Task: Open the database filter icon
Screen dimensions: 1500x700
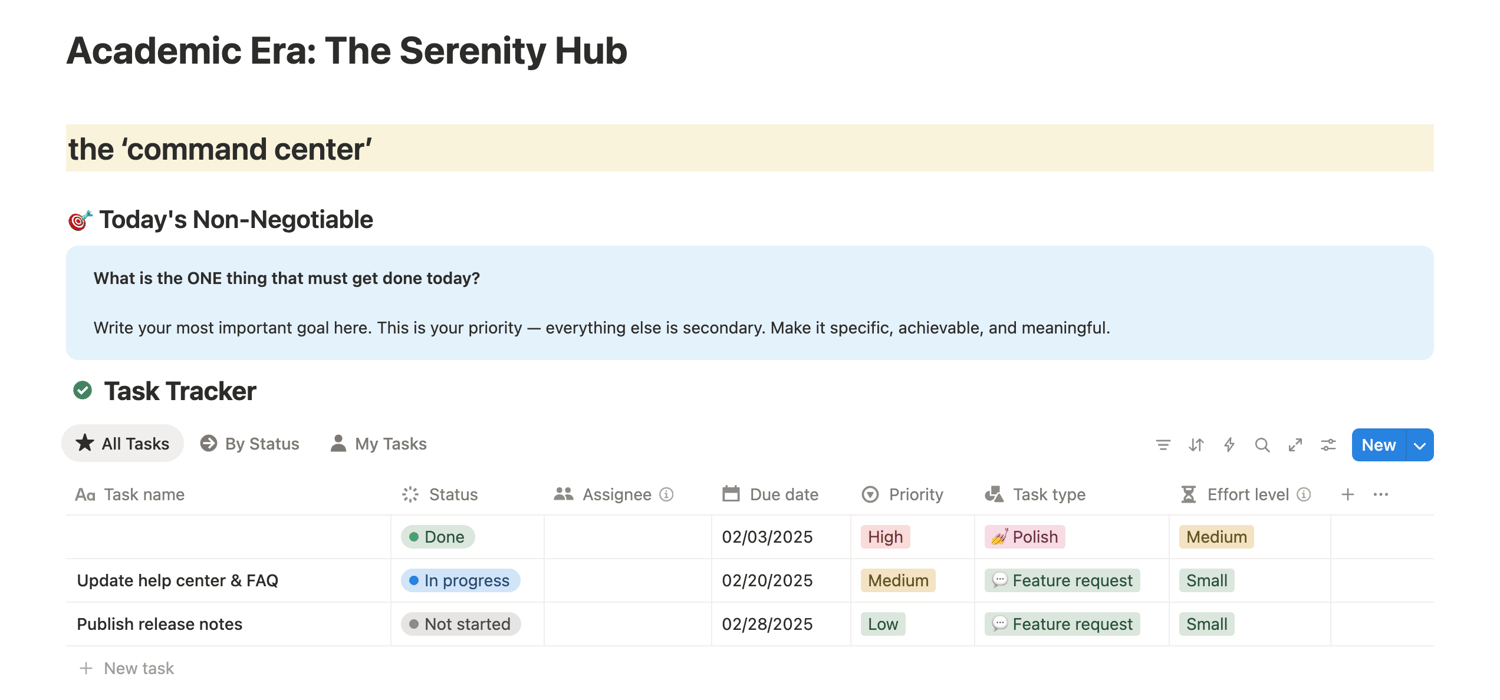Action: (1163, 445)
